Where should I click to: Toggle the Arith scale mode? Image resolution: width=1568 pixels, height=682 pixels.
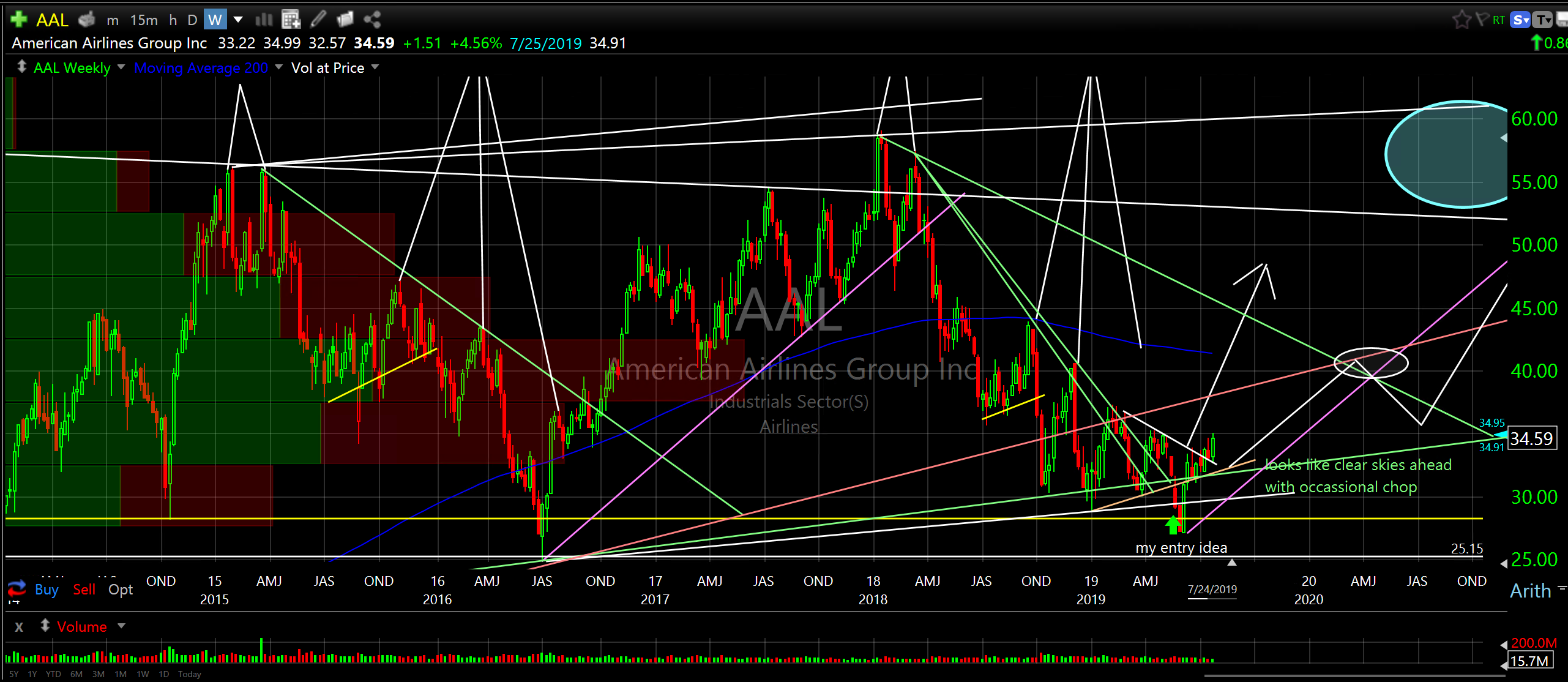[1530, 591]
